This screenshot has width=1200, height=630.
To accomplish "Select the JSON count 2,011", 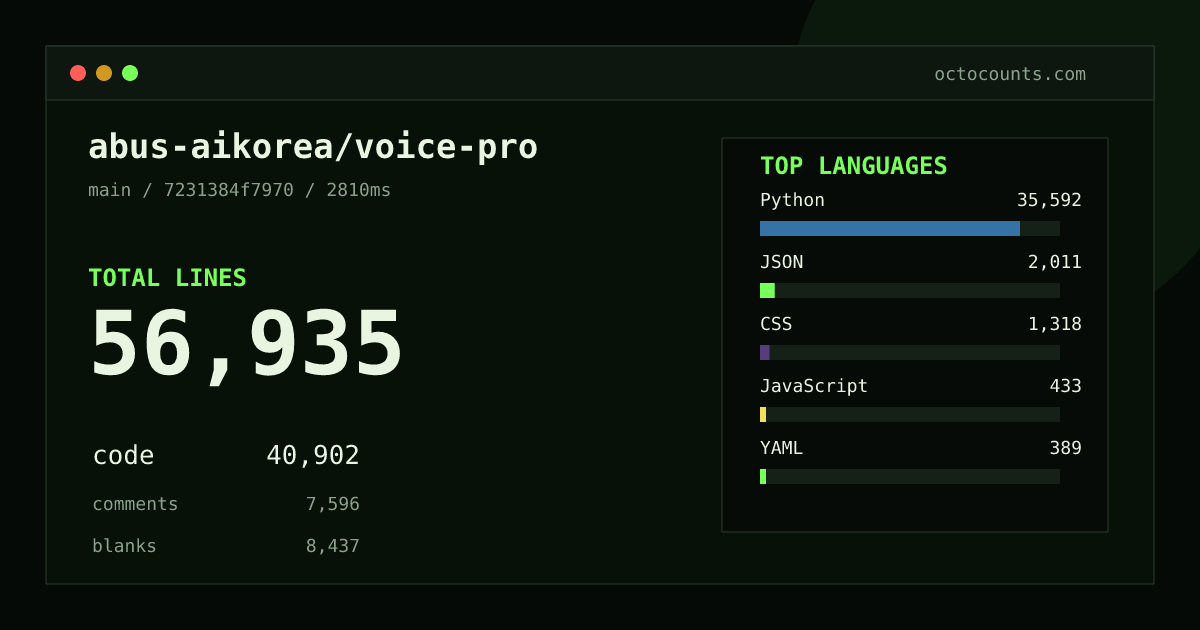I will click(x=1055, y=262).
